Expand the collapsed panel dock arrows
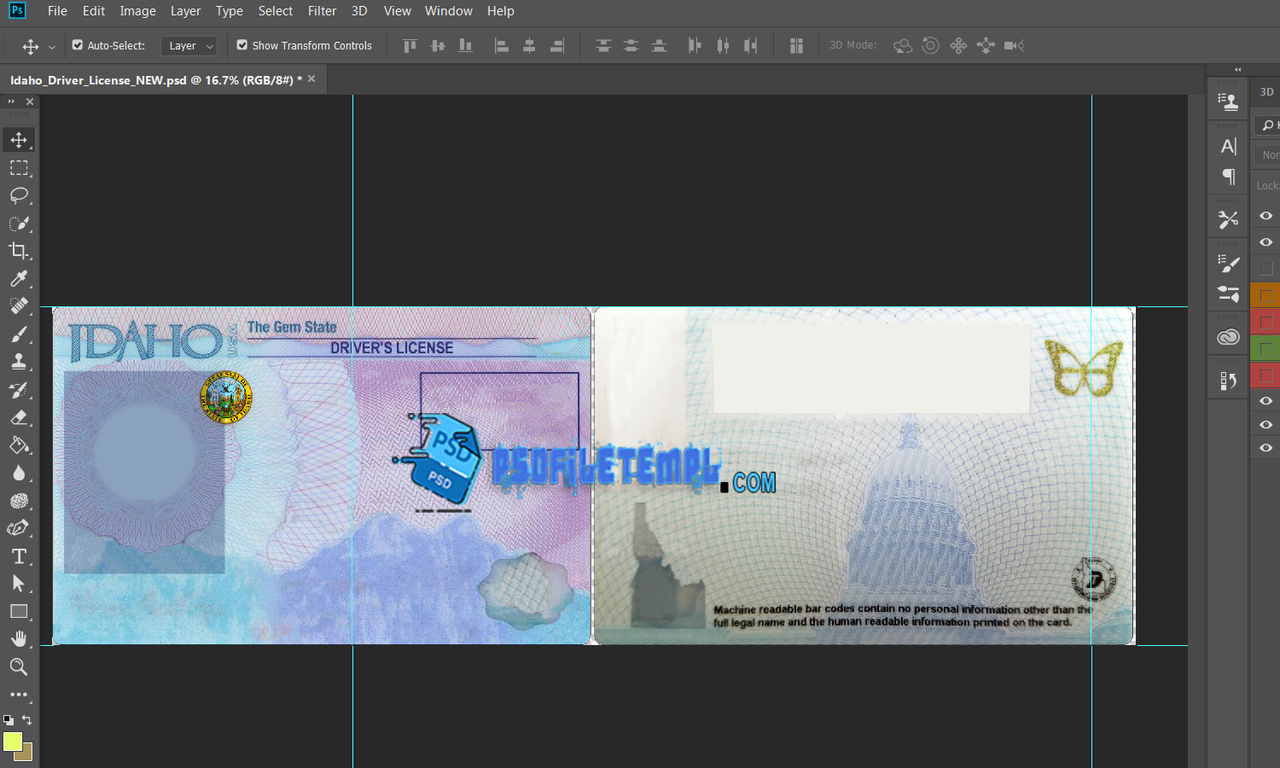Viewport: 1280px width, 768px height. pyautogui.click(x=1238, y=70)
